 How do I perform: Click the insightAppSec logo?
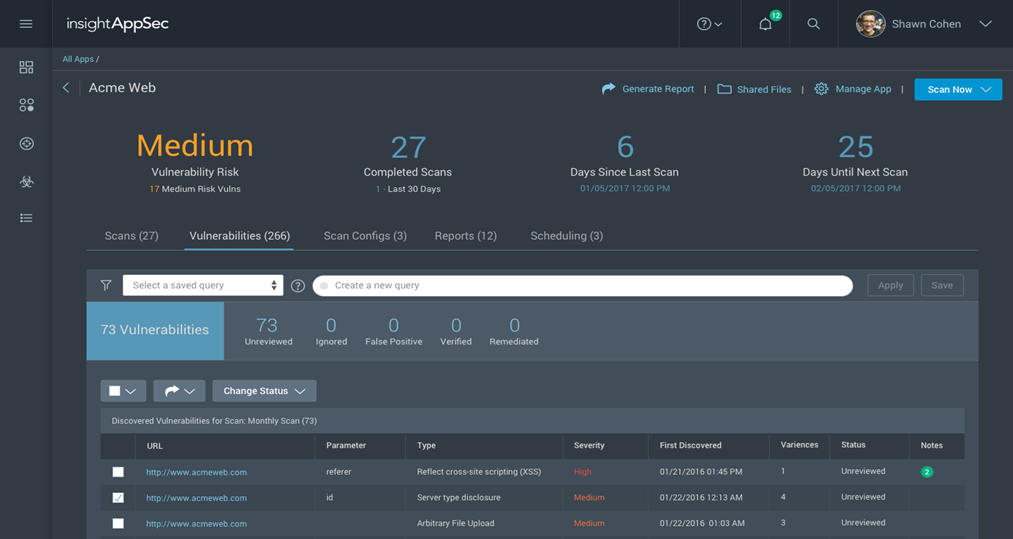pos(118,24)
